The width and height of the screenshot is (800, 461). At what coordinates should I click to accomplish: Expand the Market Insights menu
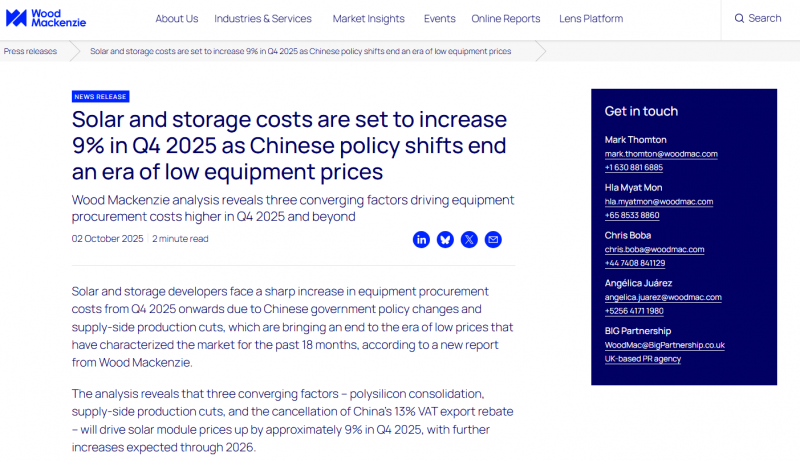[x=368, y=18]
